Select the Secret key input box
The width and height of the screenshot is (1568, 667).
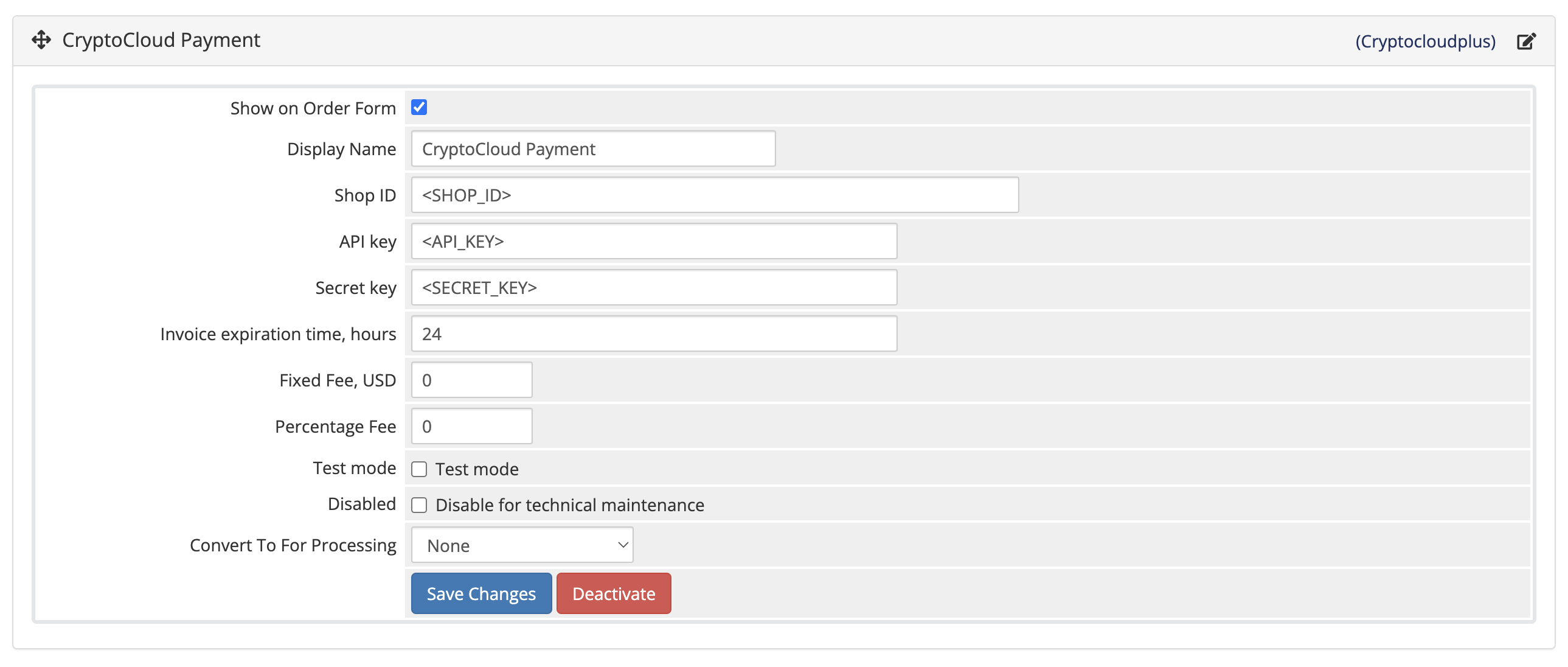click(654, 287)
